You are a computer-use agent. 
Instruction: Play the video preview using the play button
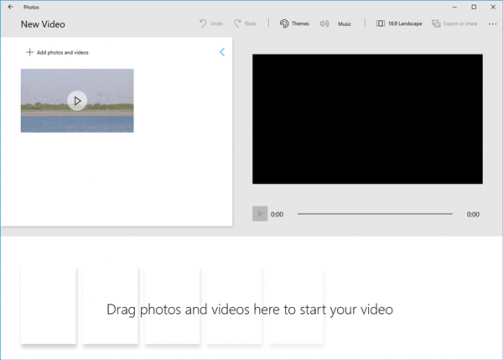(260, 214)
